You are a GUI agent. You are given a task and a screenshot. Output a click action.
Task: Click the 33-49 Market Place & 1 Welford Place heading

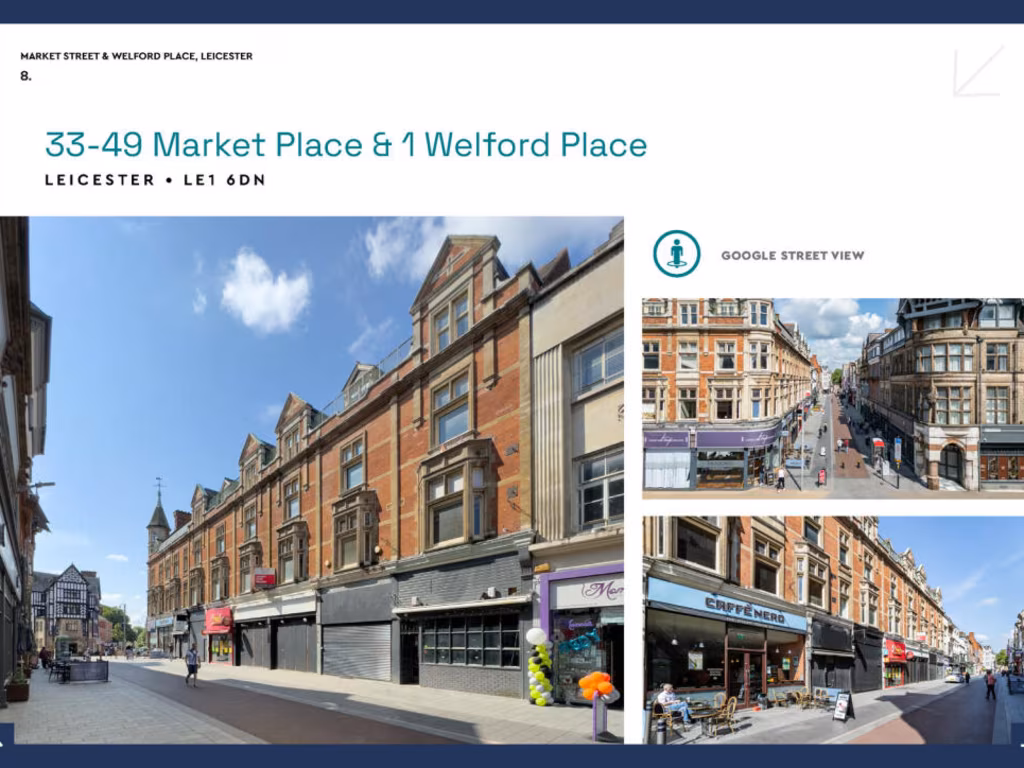[346, 145]
